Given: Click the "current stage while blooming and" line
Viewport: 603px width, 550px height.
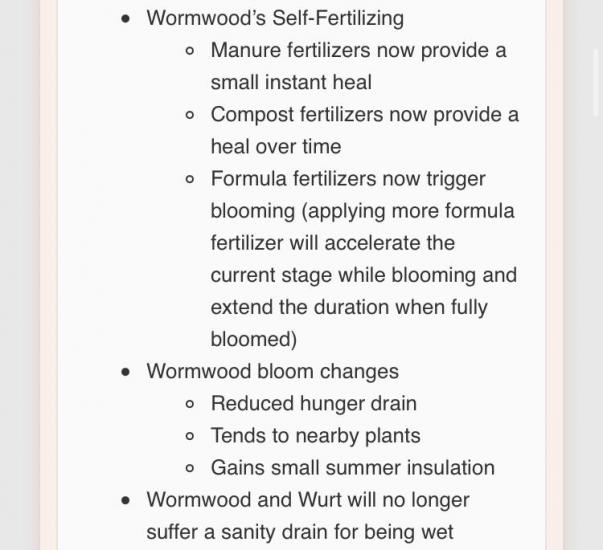Looking at the screenshot, I should tap(363, 275).
